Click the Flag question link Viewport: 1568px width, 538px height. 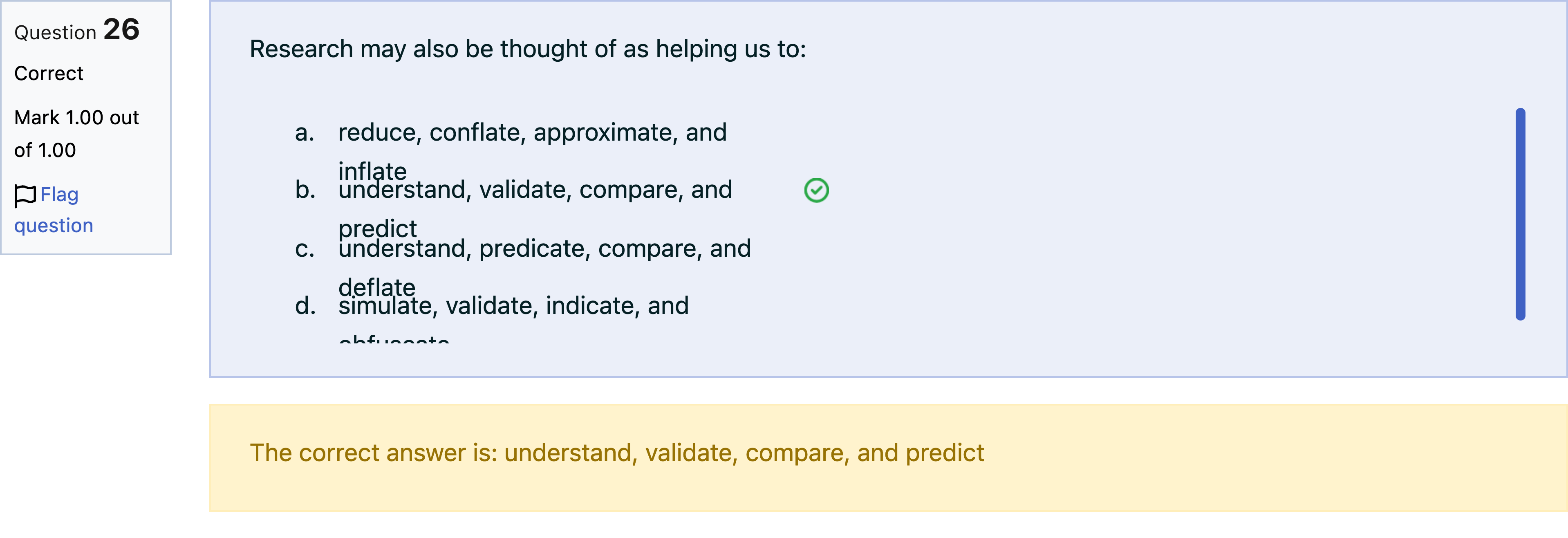point(54,210)
